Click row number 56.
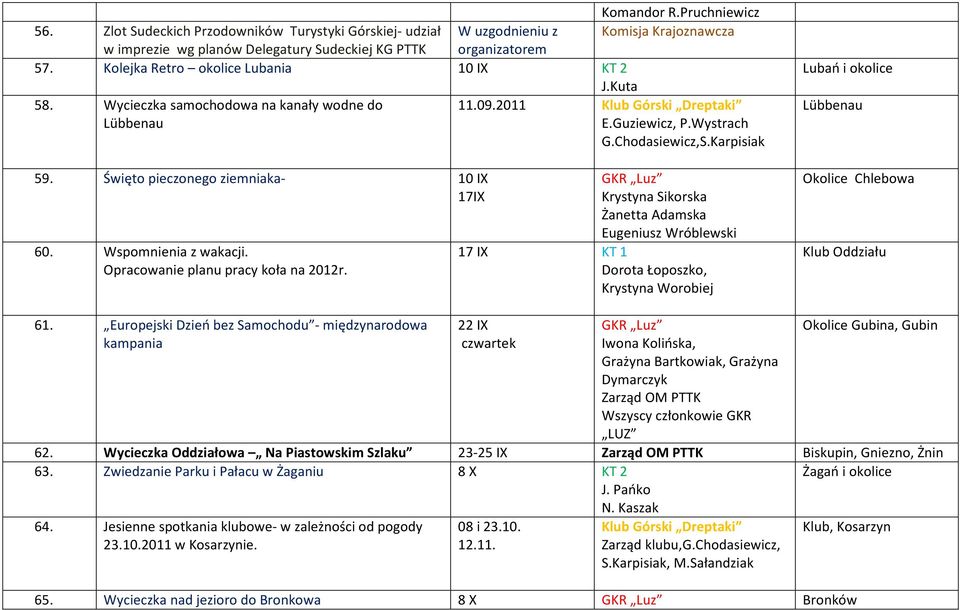Viewport: 960px width, 610px height. (43, 31)
